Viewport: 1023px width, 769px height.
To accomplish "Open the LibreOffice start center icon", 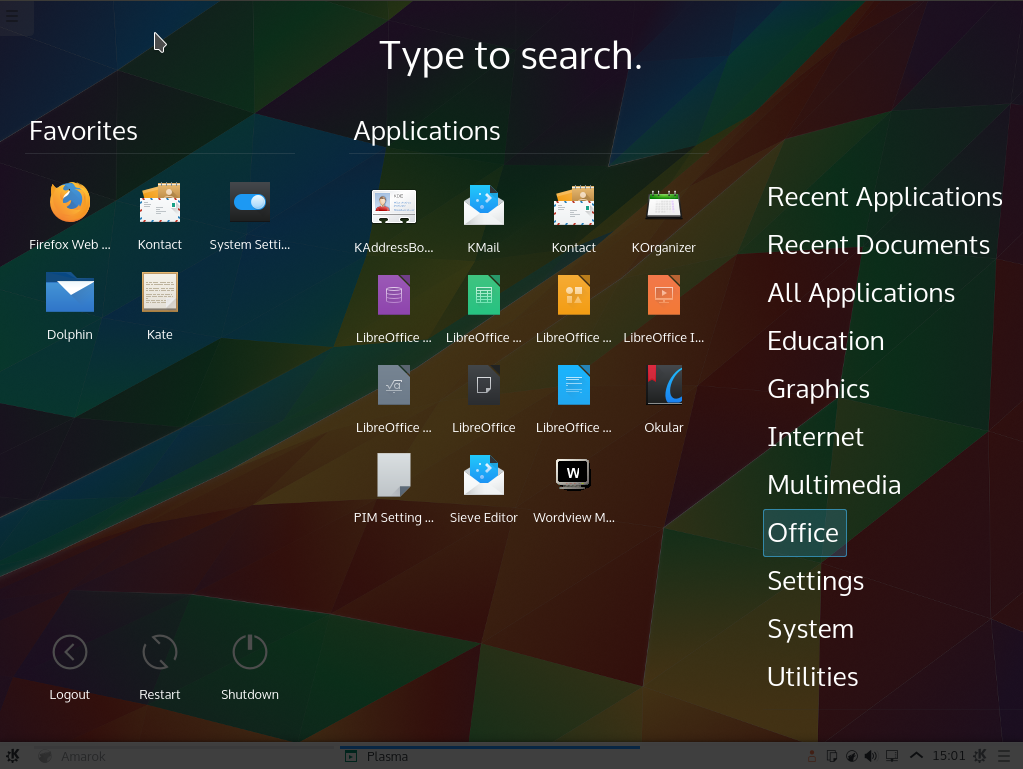I will tap(483, 399).
